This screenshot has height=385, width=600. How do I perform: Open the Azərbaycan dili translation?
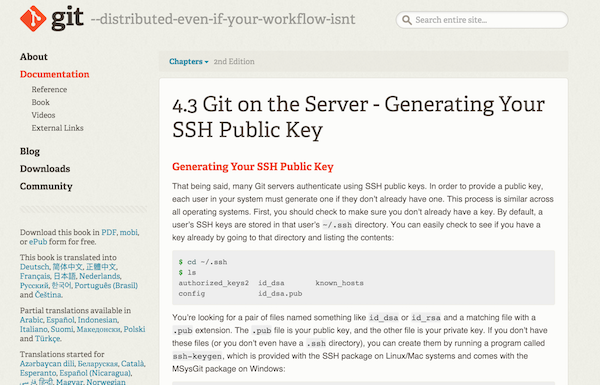[x=47, y=364]
